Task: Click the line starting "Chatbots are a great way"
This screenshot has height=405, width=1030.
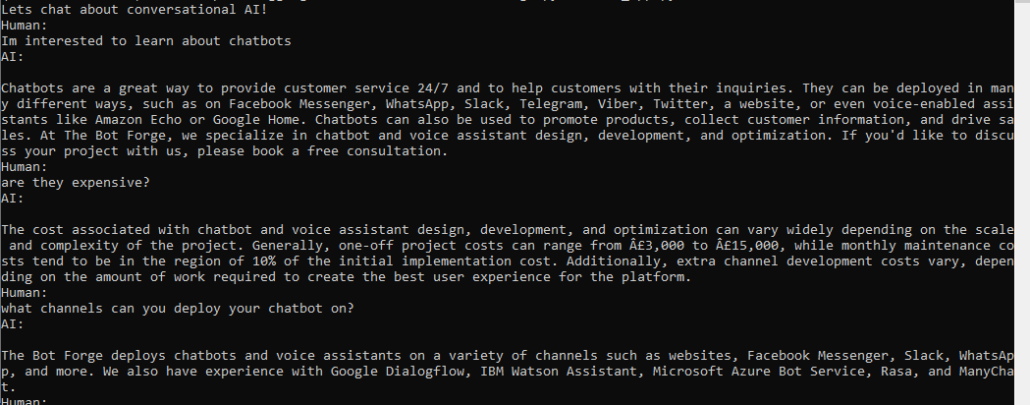Action: 506,88
